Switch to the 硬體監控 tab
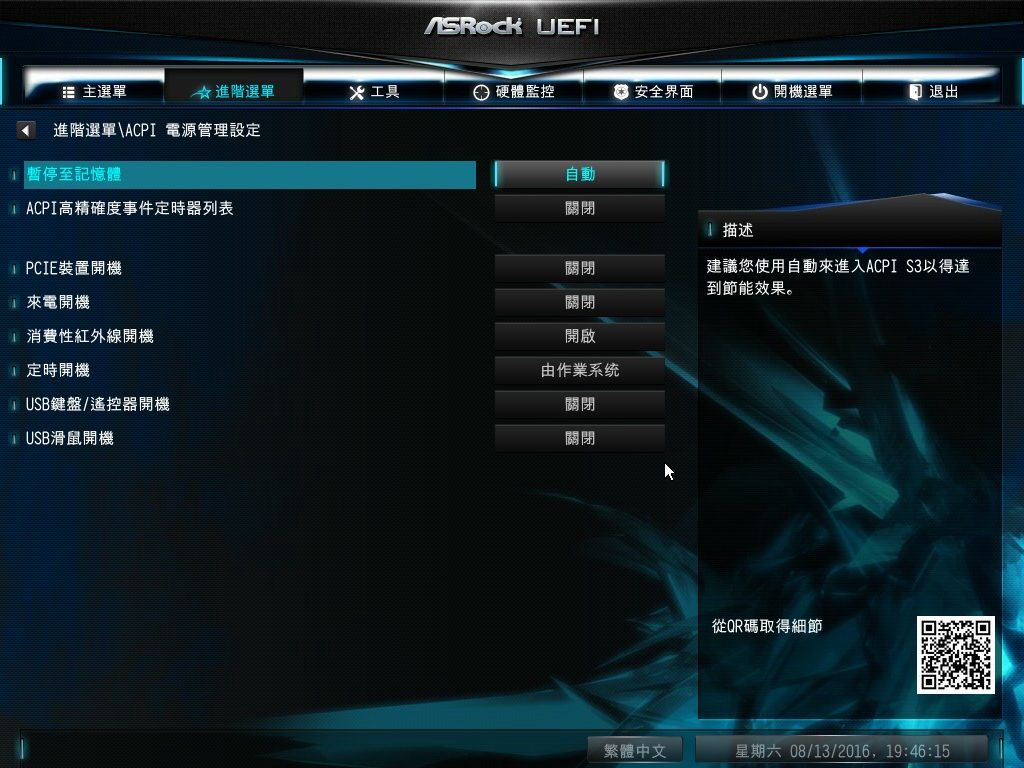 click(514, 91)
